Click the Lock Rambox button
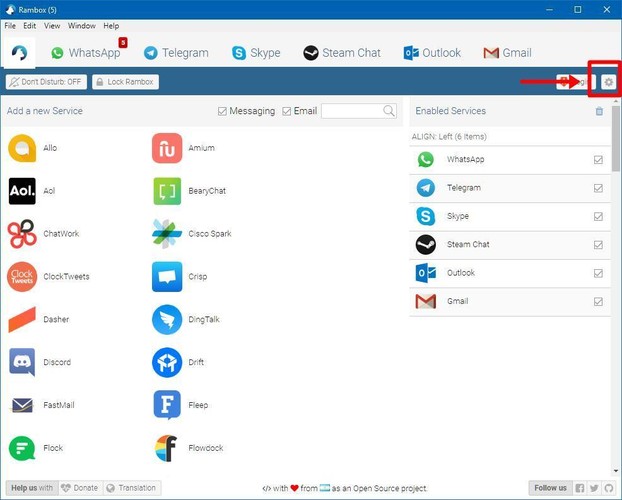This screenshot has height=500, width=622. pyautogui.click(x=125, y=82)
